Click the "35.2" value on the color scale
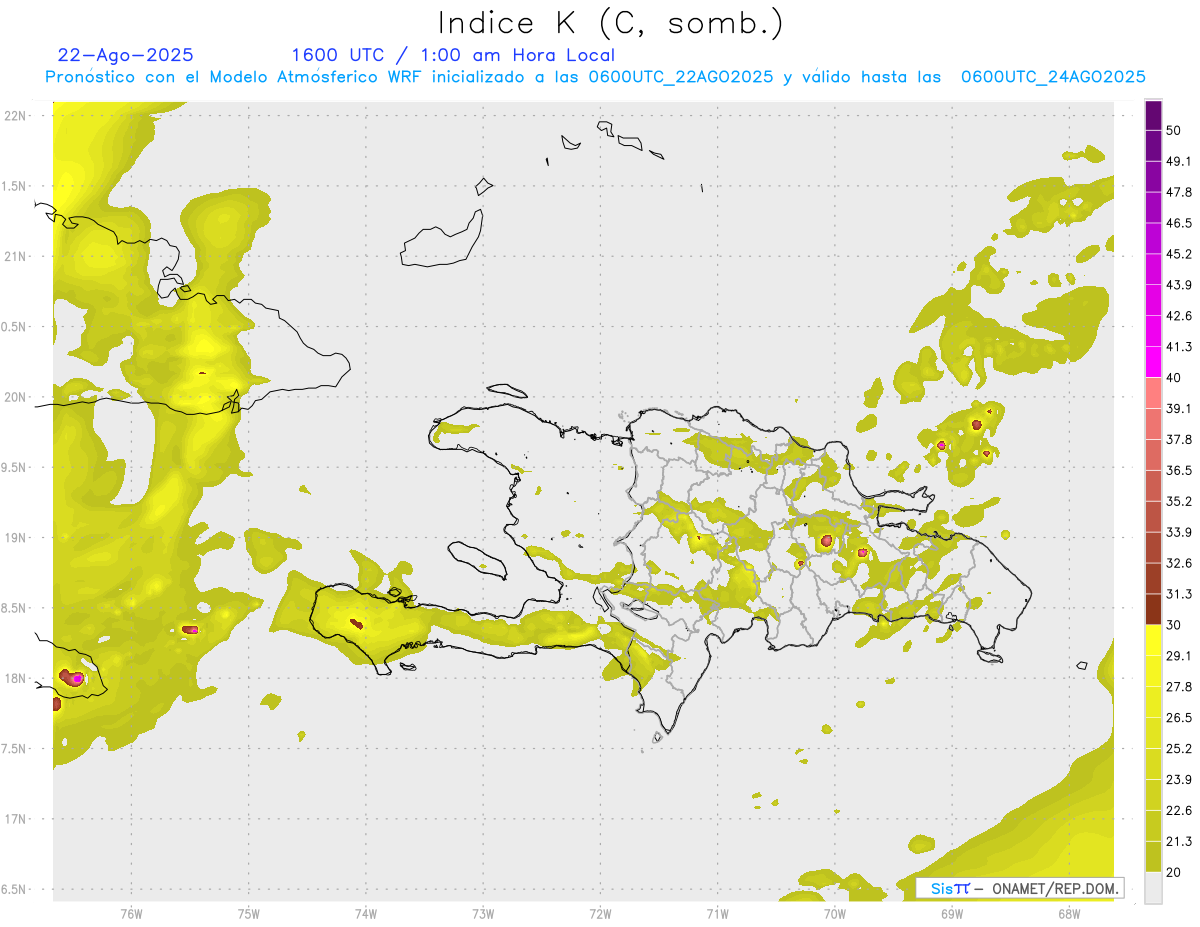 click(x=1179, y=501)
